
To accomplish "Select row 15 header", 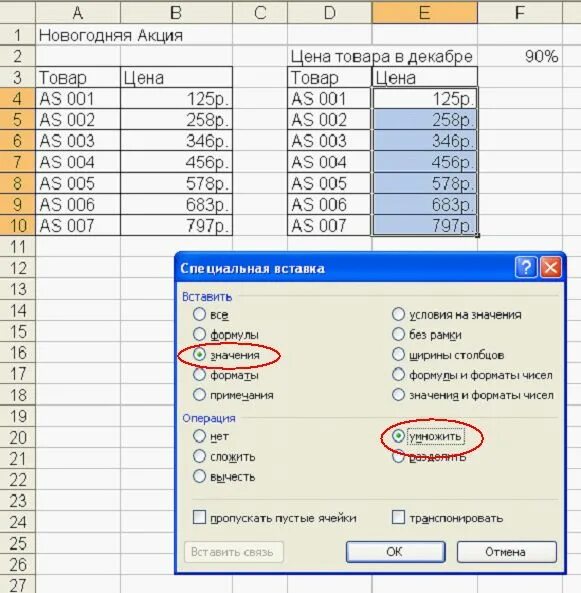I will tap(17, 331).
